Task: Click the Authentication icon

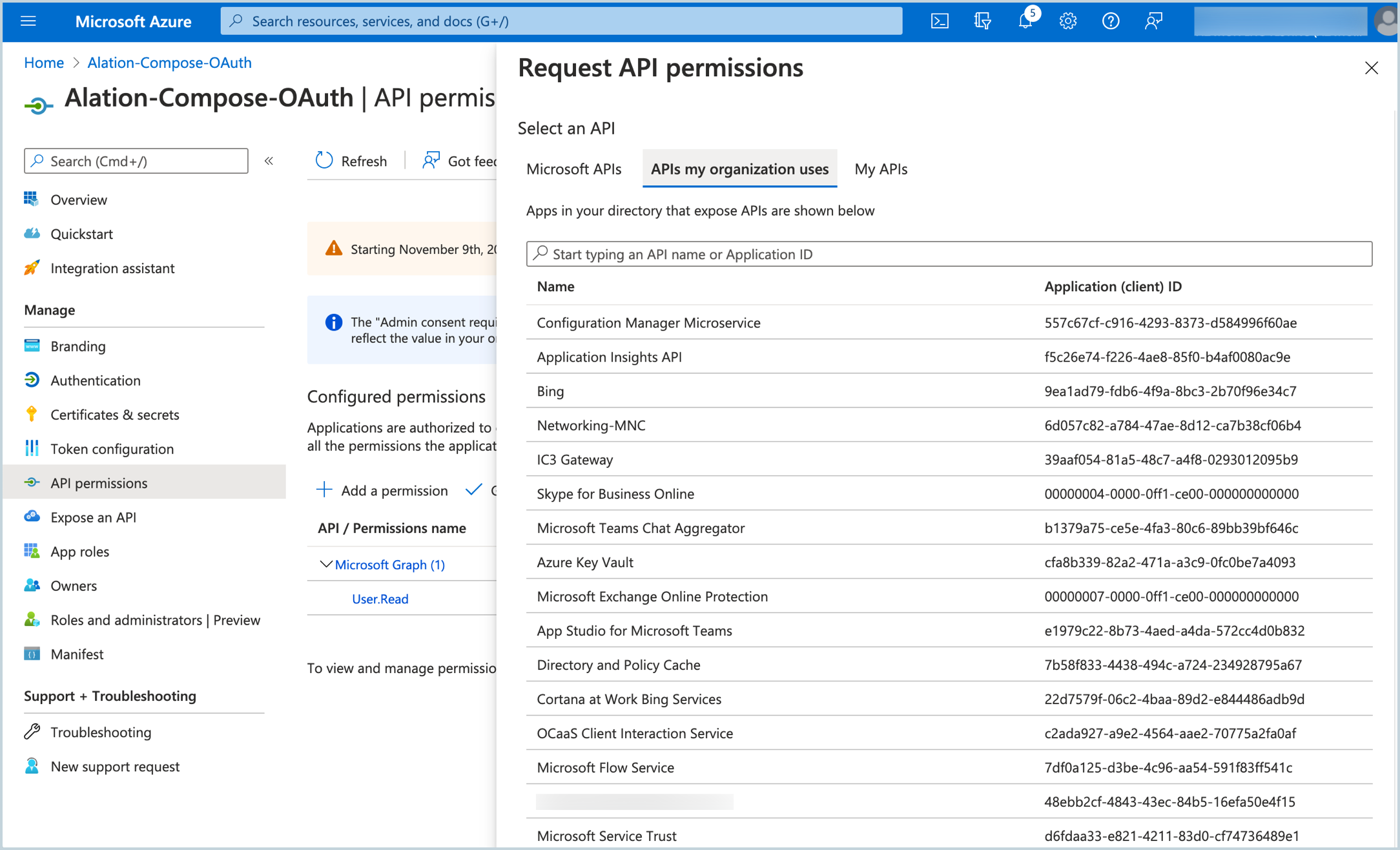Action: pyautogui.click(x=31, y=380)
